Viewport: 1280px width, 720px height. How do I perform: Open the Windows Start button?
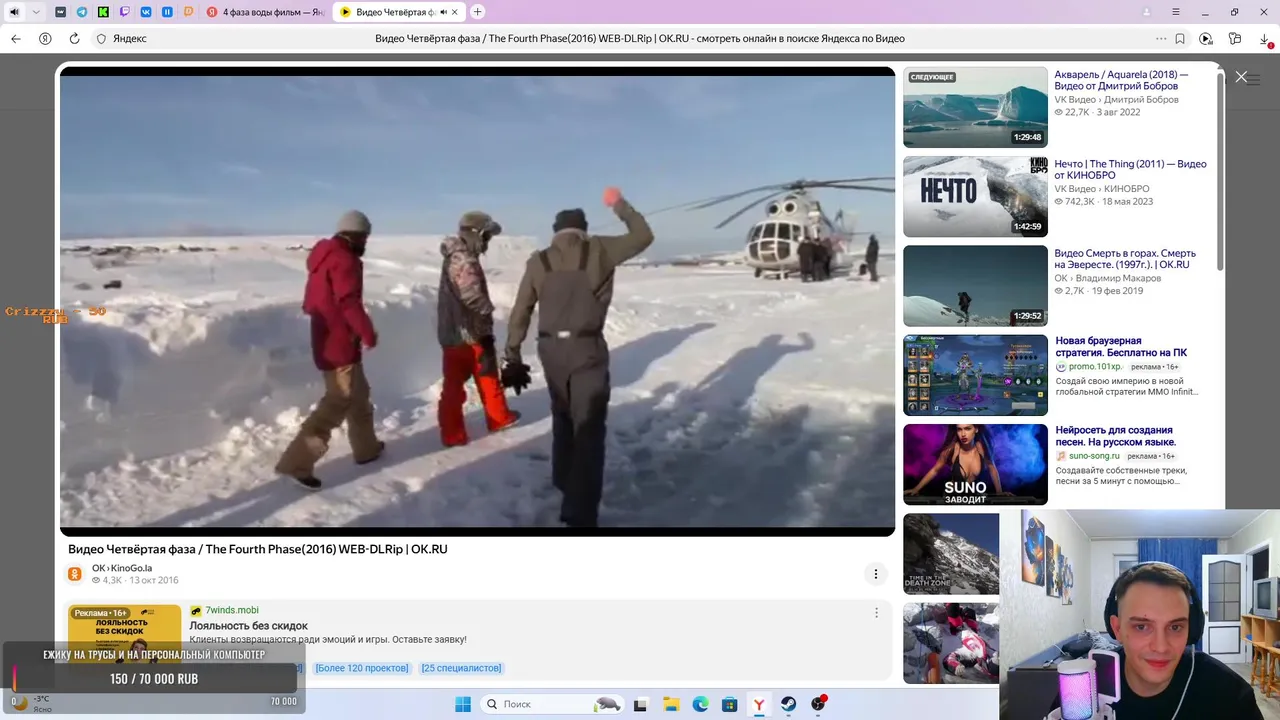(463, 704)
